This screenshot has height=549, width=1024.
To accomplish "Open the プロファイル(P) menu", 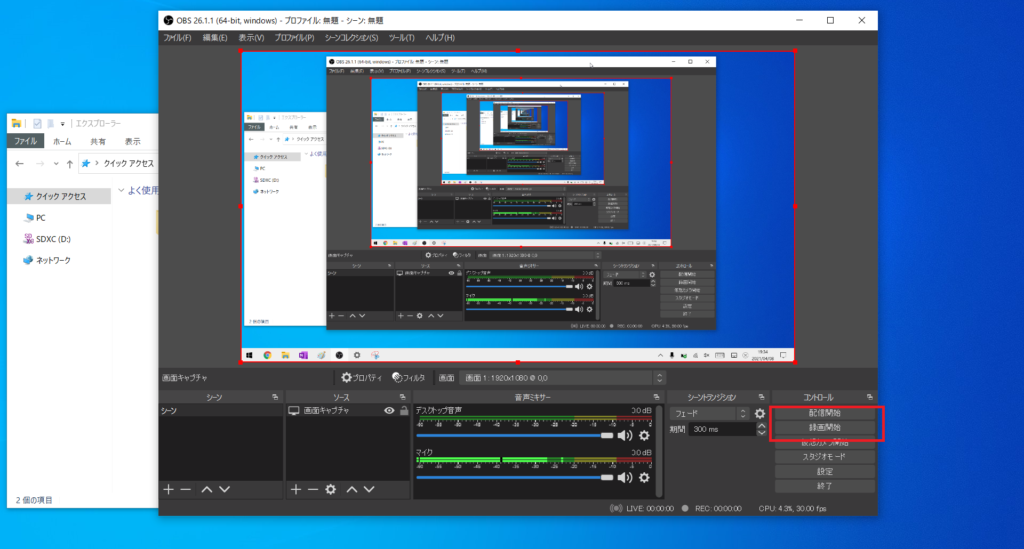I will [294, 38].
